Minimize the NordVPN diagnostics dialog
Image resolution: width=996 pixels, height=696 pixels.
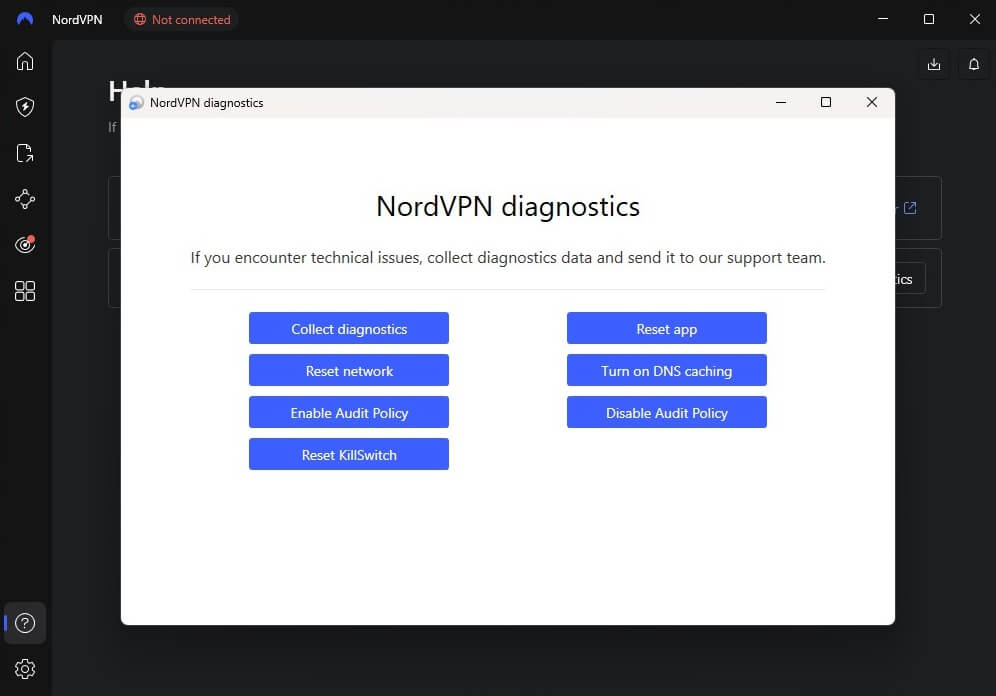click(x=781, y=102)
